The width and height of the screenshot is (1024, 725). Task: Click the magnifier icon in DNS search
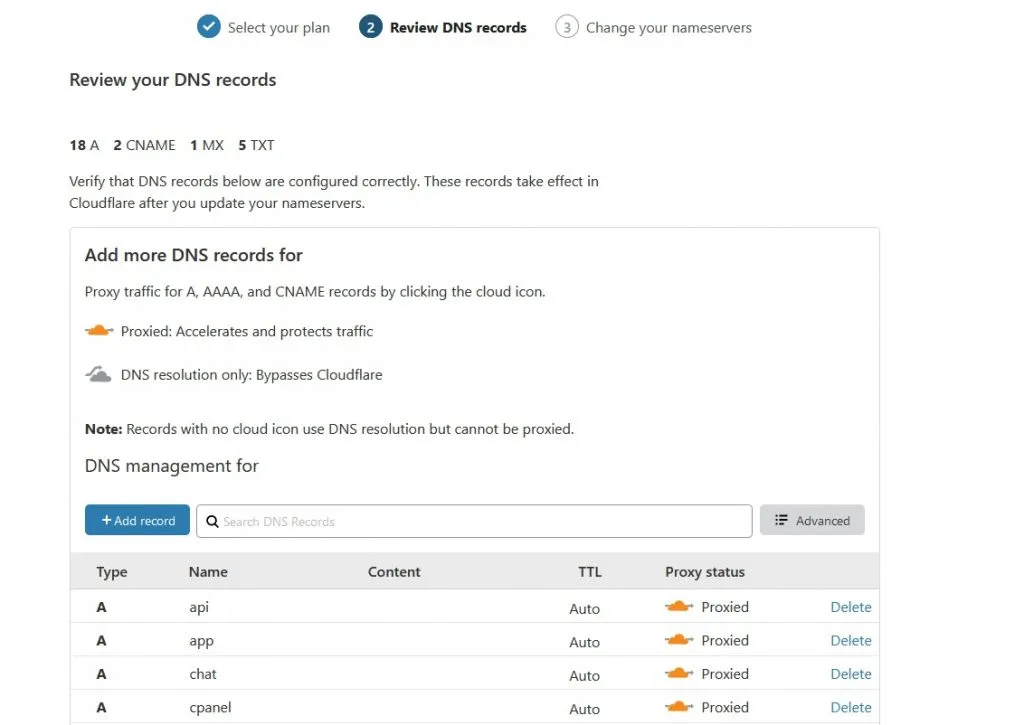click(x=212, y=521)
